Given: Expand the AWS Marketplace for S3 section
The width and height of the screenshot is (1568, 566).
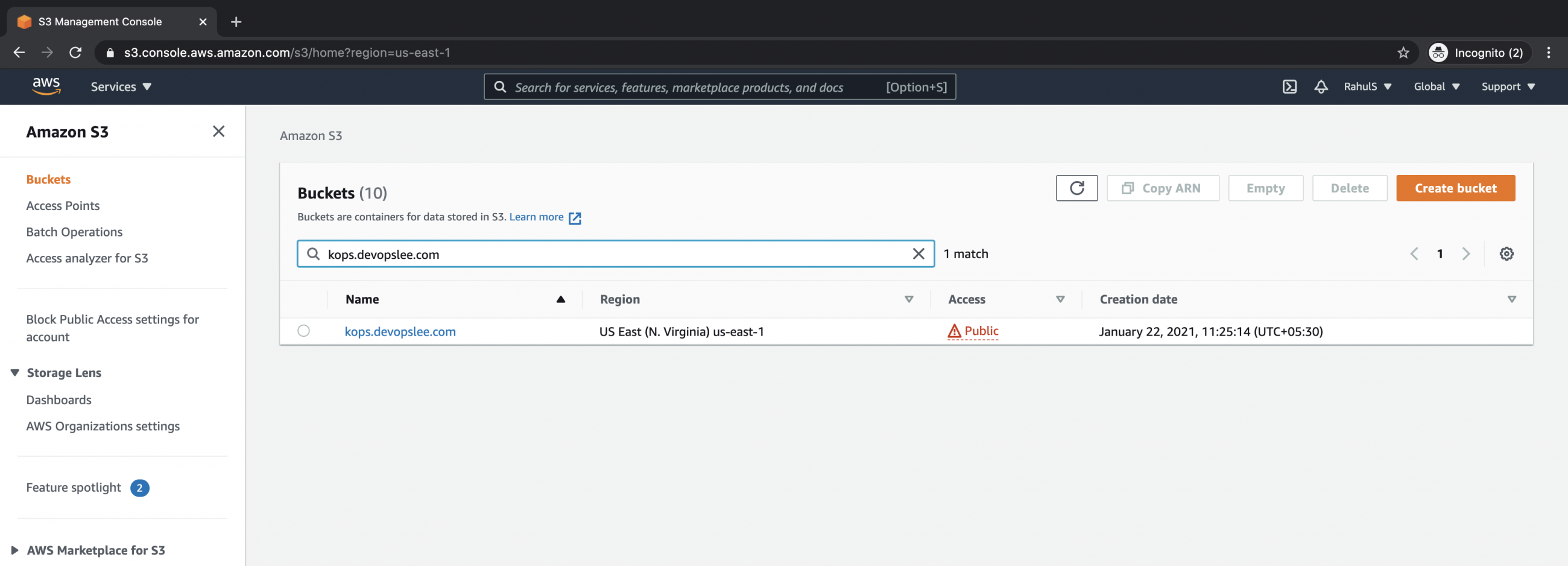Looking at the screenshot, I should click(x=15, y=550).
